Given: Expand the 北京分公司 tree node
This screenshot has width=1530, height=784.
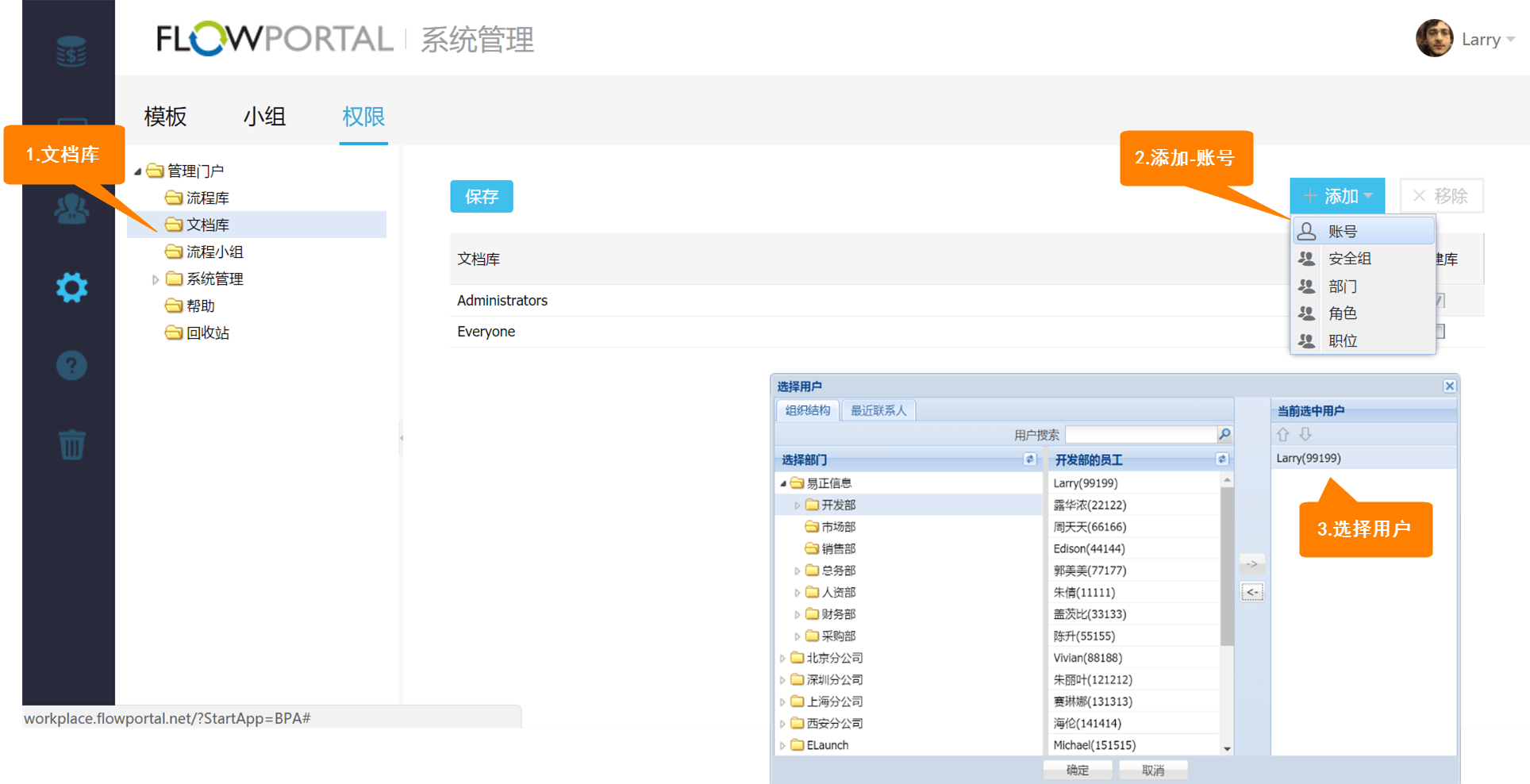Looking at the screenshot, I should [782, 658].
